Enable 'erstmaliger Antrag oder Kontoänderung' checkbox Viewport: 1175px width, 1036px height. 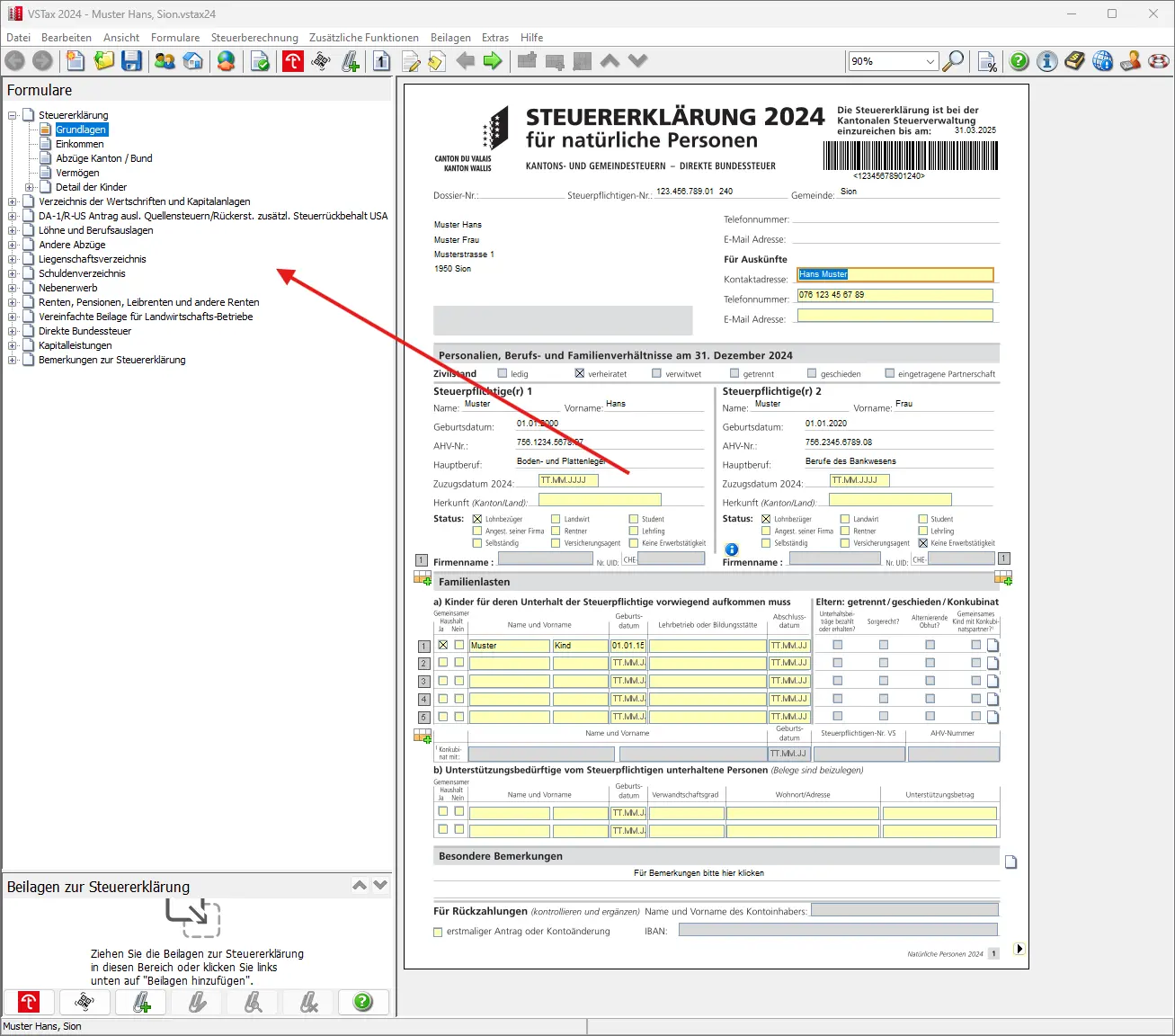439,932
